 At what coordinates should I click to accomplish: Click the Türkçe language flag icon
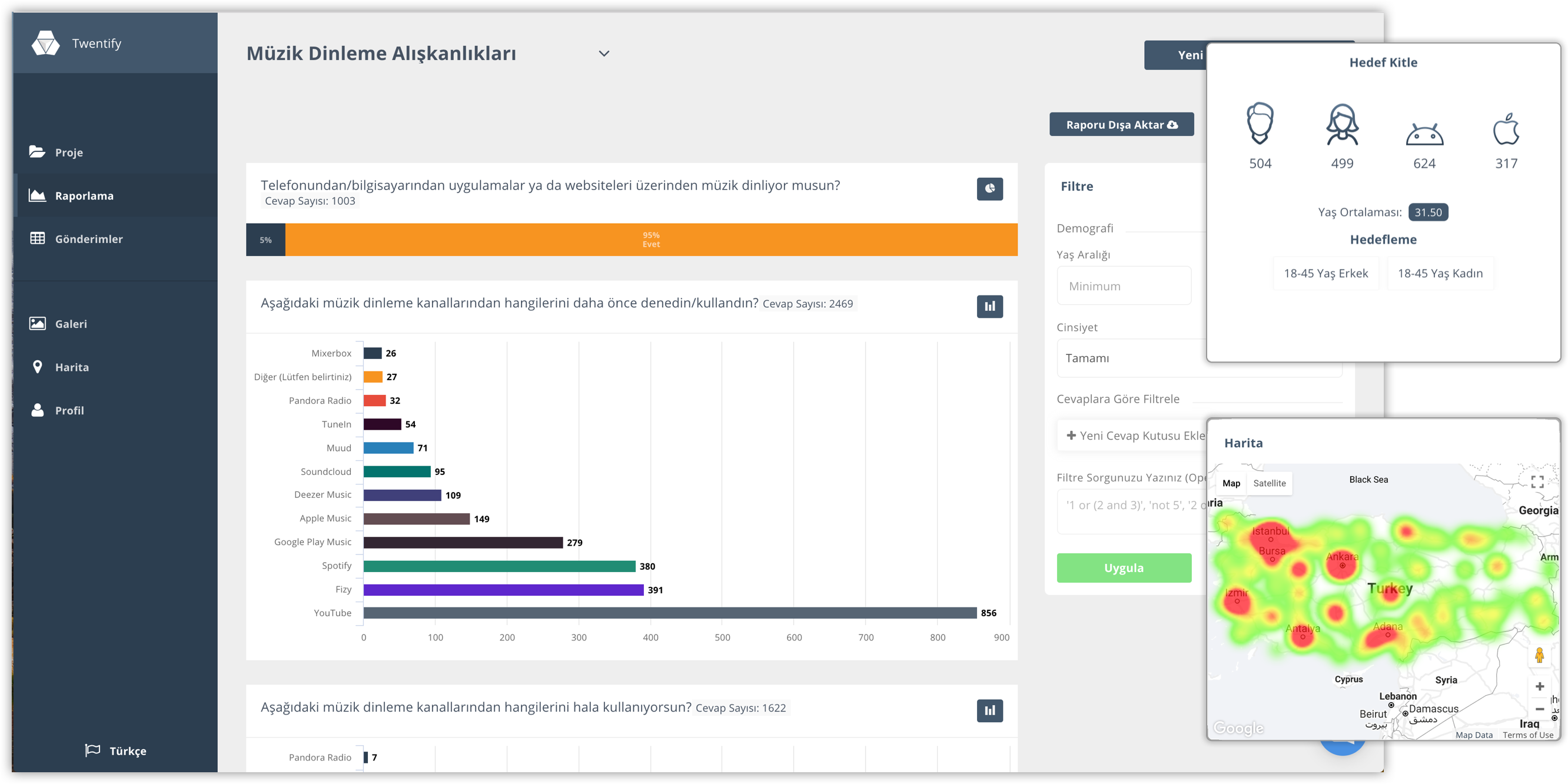[92, 750]
